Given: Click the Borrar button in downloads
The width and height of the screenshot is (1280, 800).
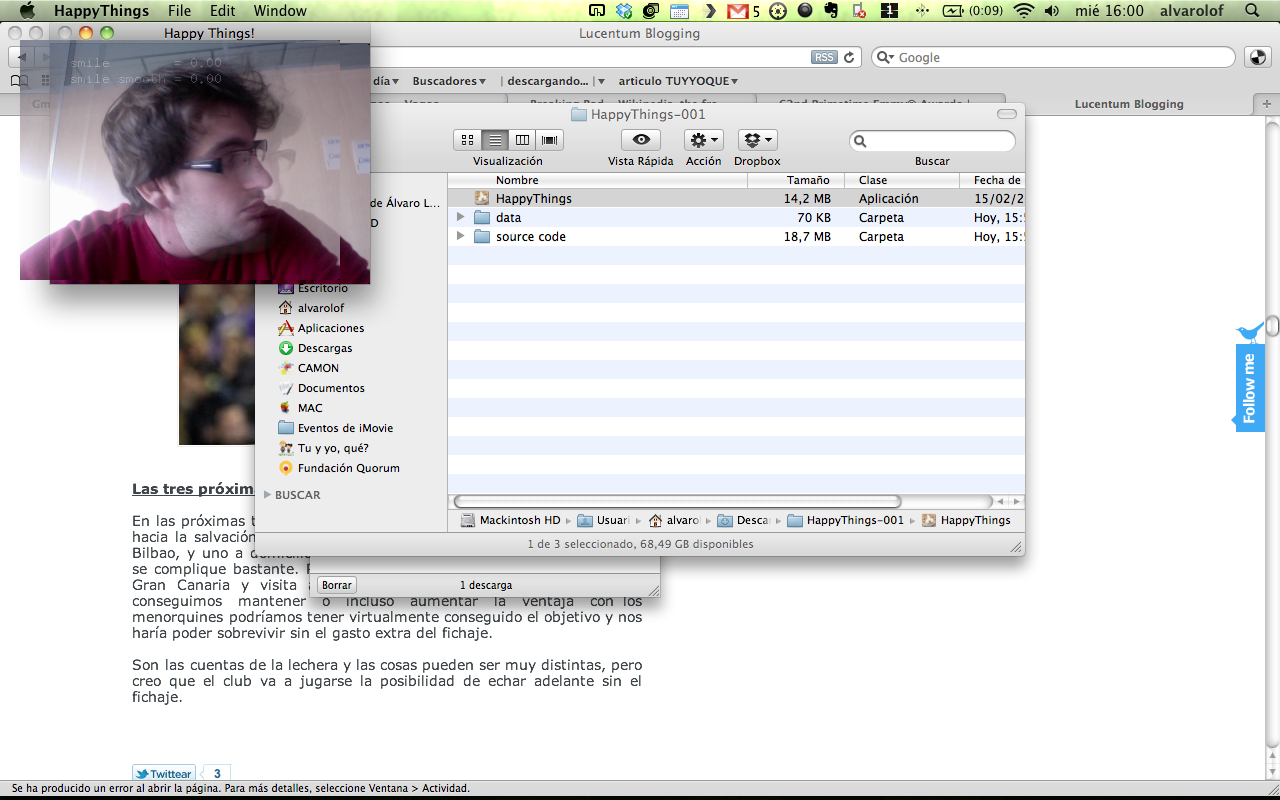Looking at the screenshot, I should coord(337,585).
